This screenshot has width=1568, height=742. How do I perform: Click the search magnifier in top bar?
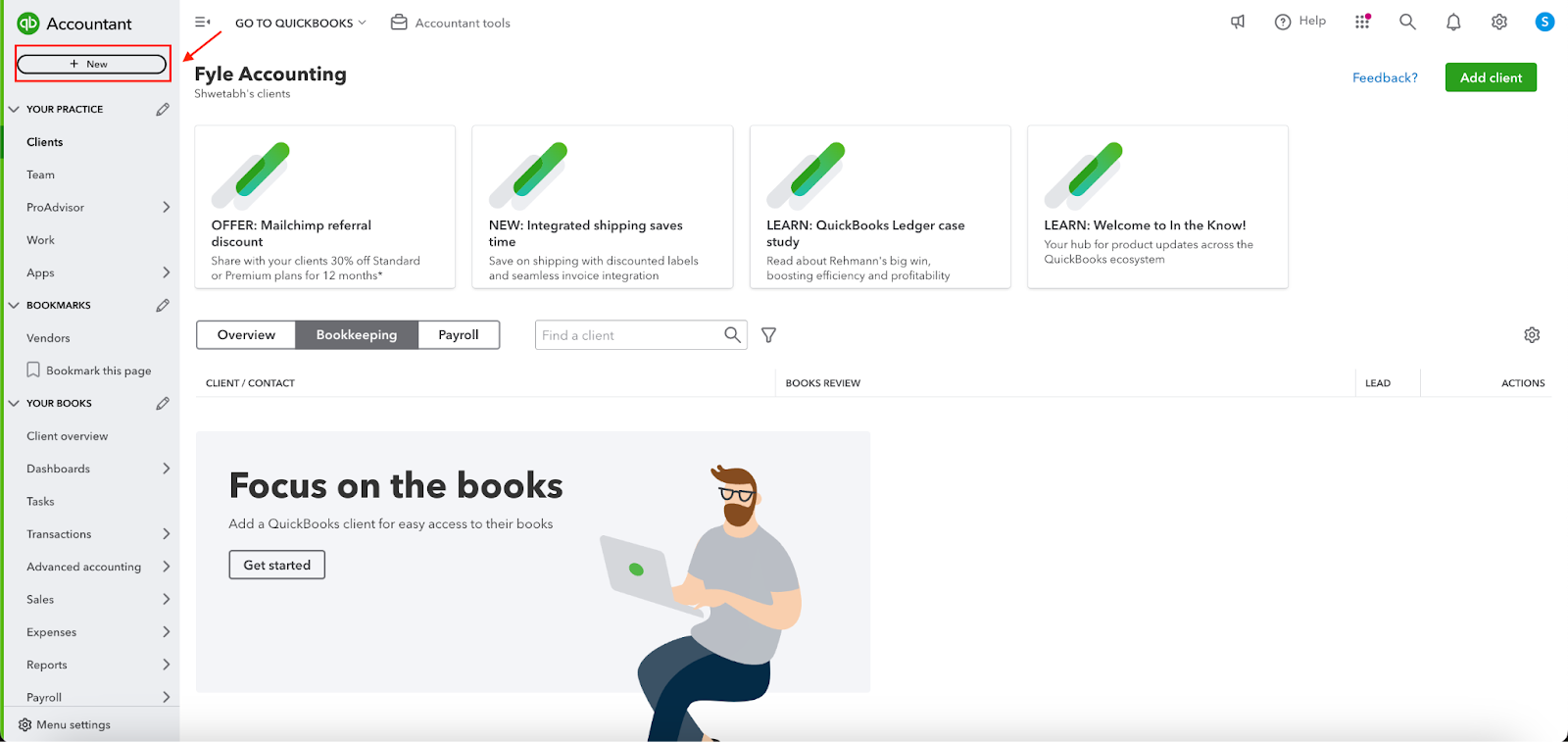pyautogui.click(x=1407, y=22)
